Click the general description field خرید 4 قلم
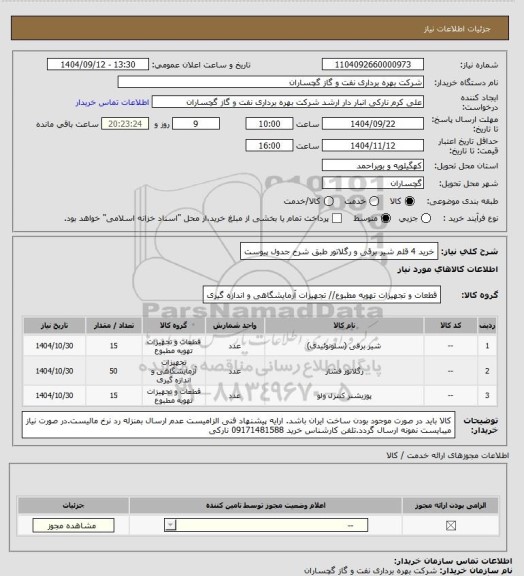 339,251
